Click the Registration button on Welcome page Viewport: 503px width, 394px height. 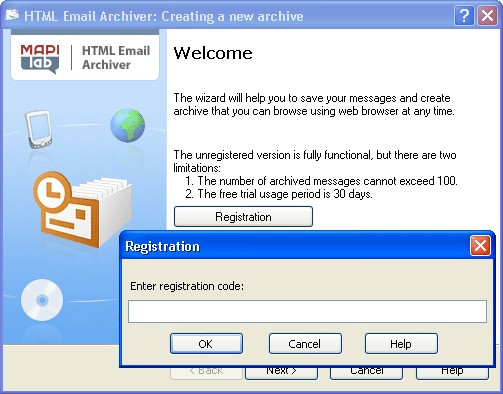[243, 217]
